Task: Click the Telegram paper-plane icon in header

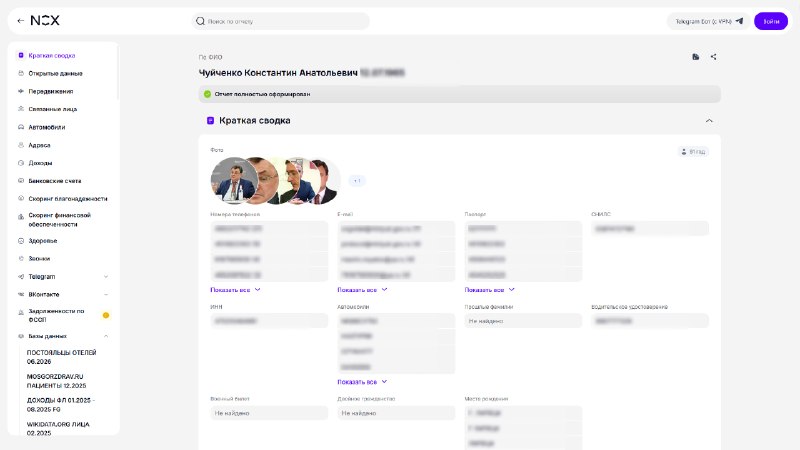Action: (739, 21)
